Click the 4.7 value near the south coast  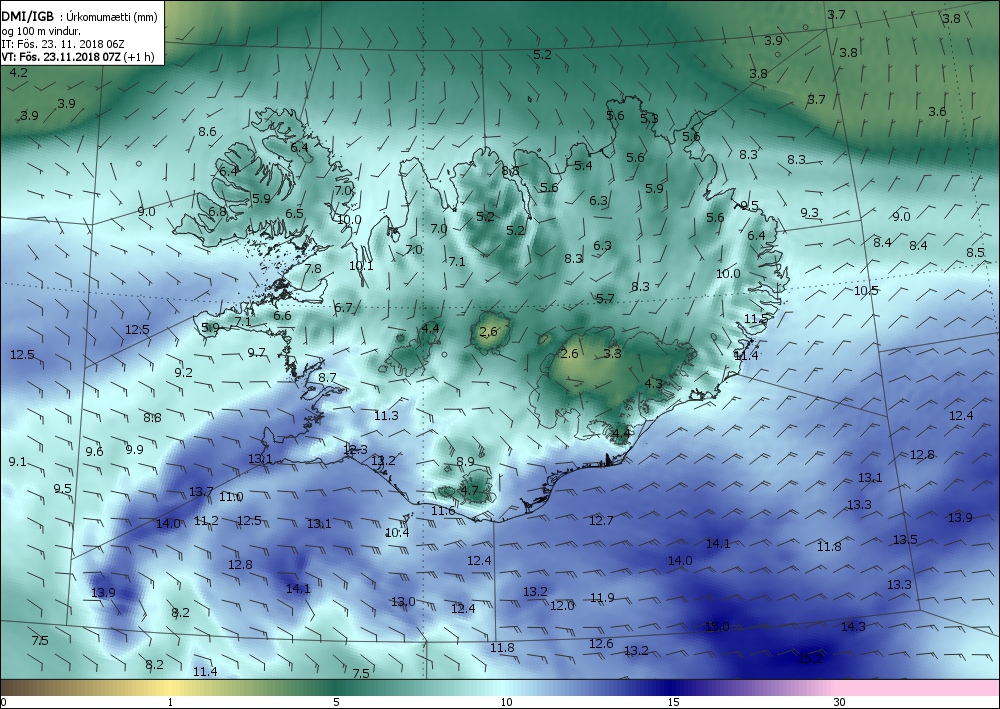pyautogui.click(x=469, y=491)
